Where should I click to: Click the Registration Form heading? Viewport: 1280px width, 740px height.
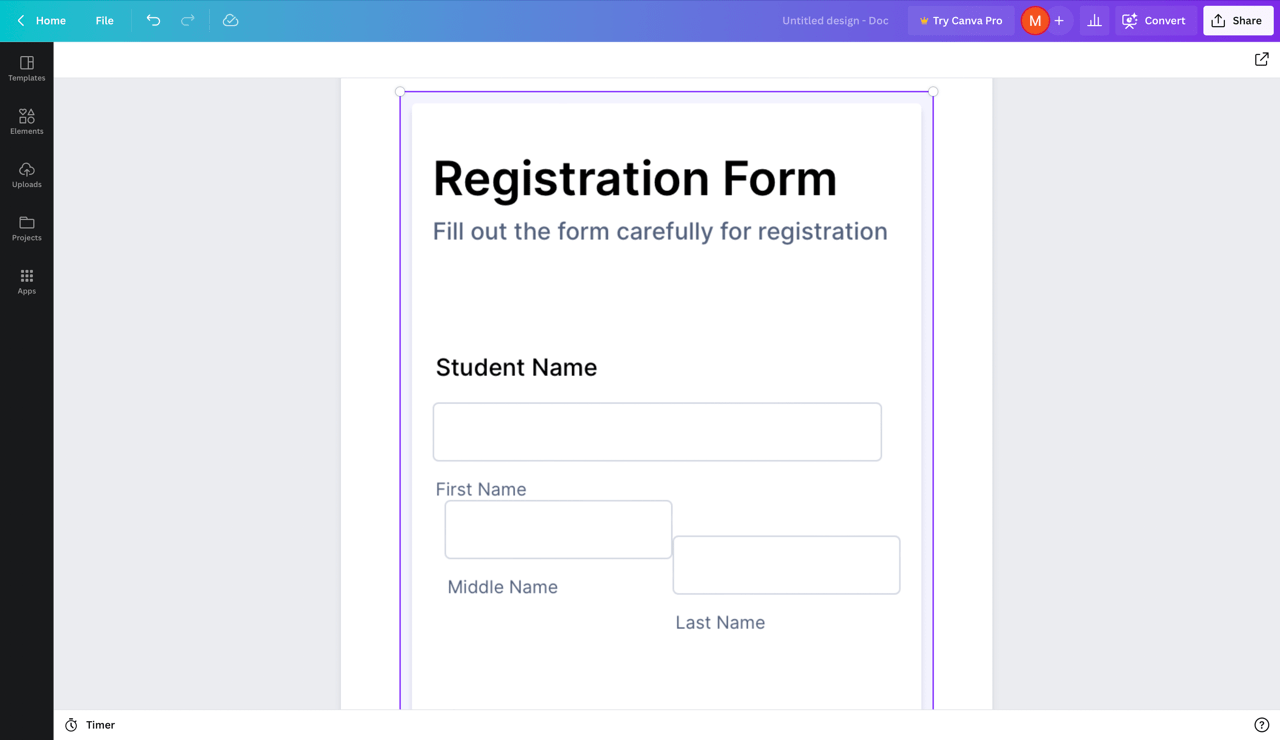click(634, 179)
